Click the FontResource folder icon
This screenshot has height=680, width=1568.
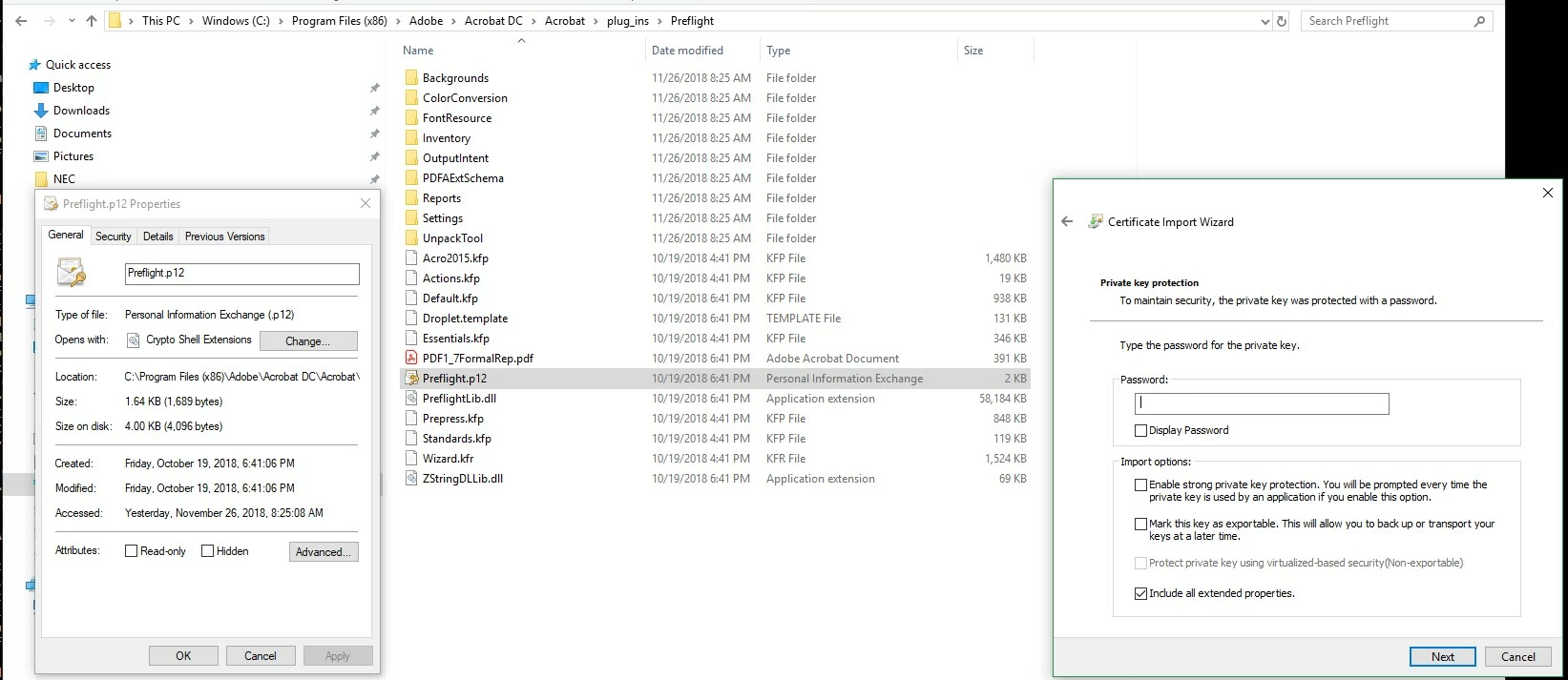[x=411, y=118]
